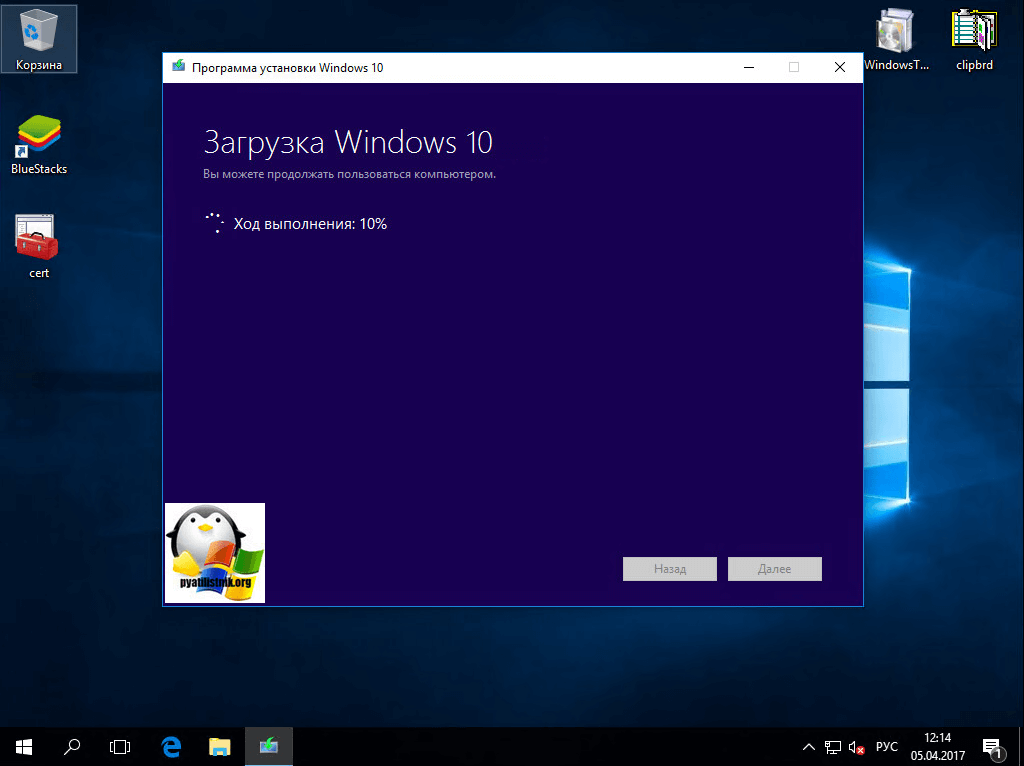Click the network status tray icon
The image size is (1024, 766).
[832, 747]
